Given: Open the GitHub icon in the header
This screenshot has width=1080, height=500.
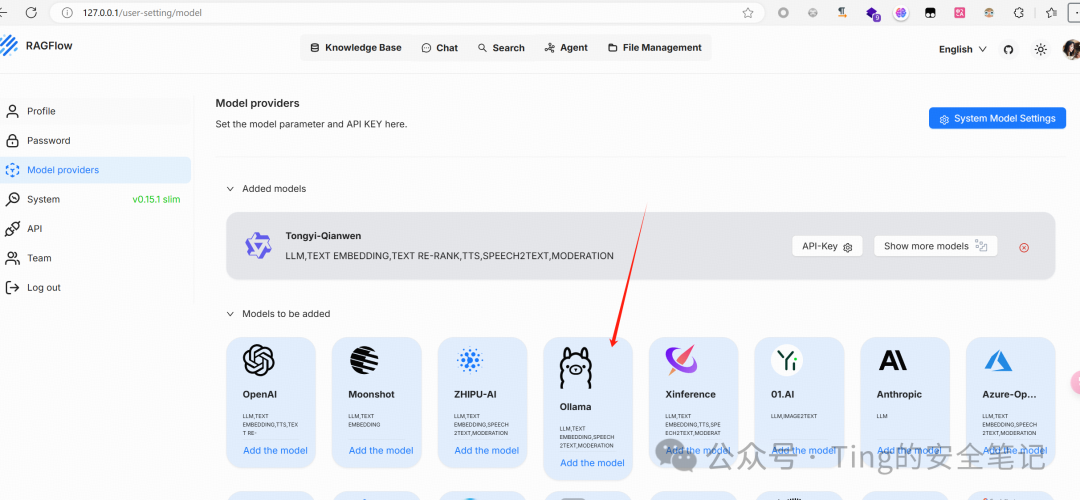Looking at the screenshot, I should click(x=1008, y=50).
